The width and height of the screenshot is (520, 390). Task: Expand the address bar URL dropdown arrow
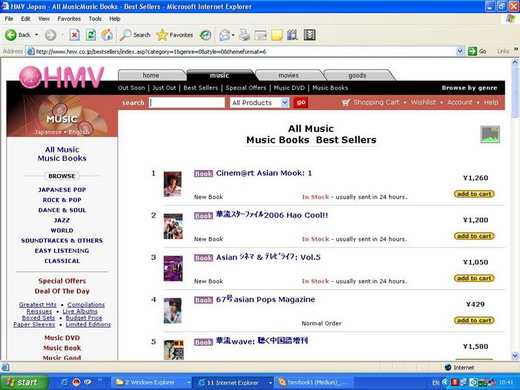point(460,51)
